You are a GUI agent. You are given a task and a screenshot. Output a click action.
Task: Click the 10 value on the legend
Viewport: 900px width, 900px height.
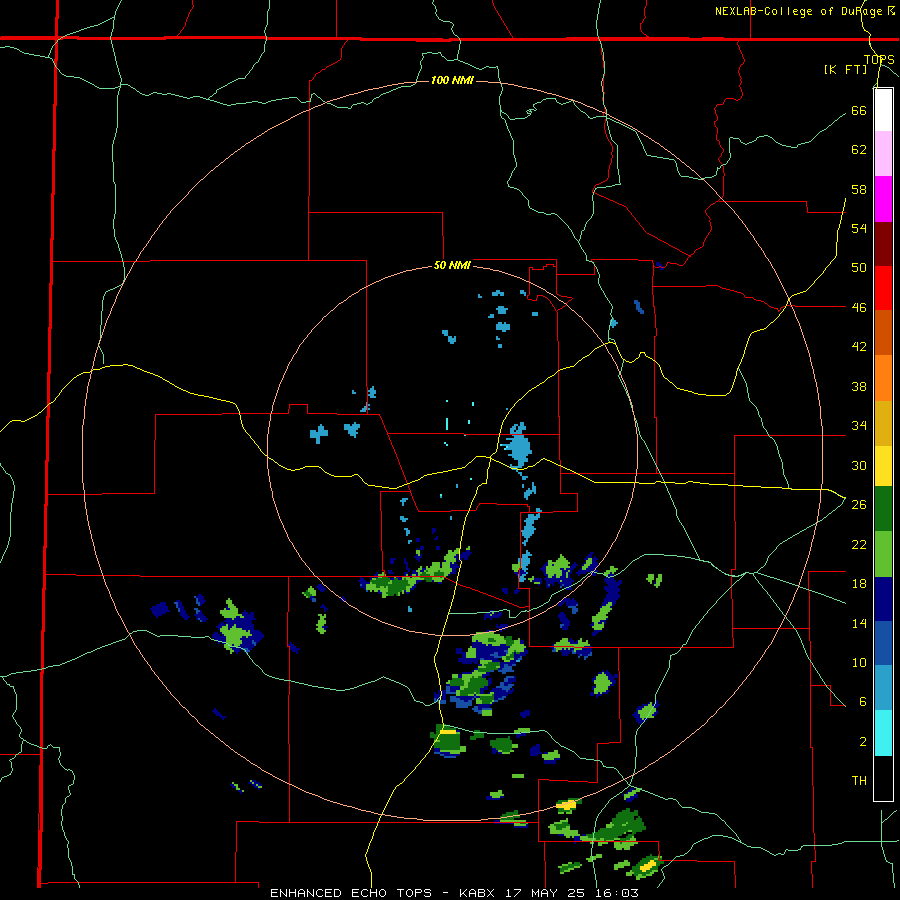[859, 662]
